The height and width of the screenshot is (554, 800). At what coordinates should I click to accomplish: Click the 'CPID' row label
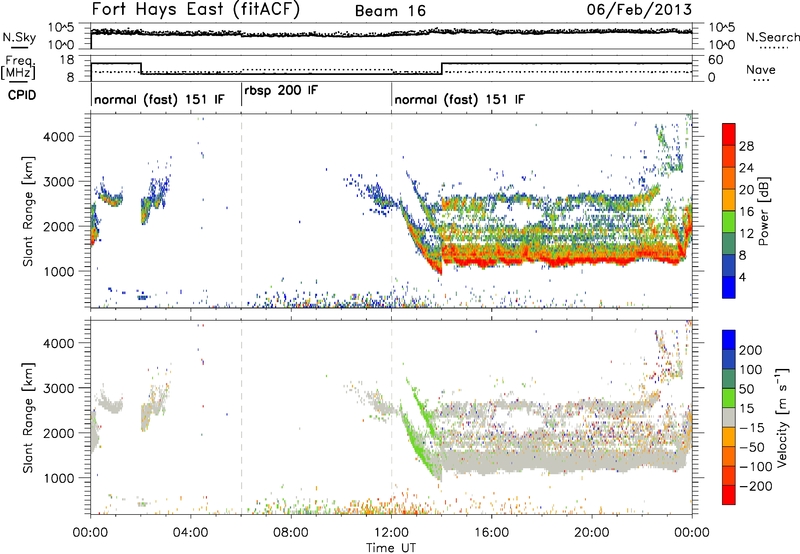22,95
